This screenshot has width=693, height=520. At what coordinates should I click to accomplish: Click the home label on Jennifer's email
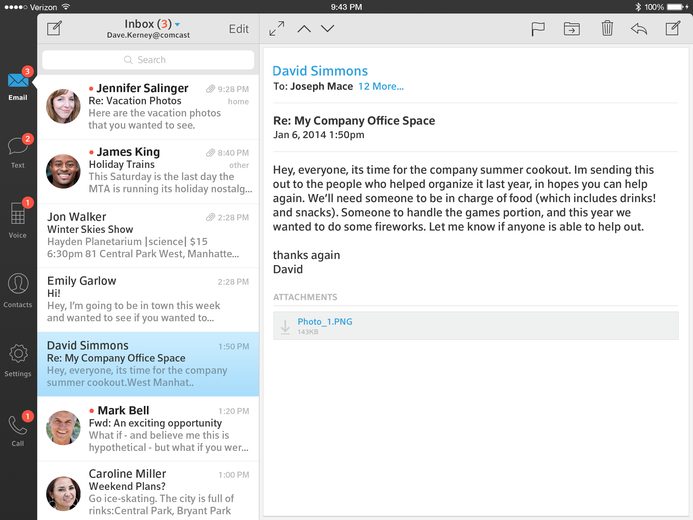pos(238,102)
